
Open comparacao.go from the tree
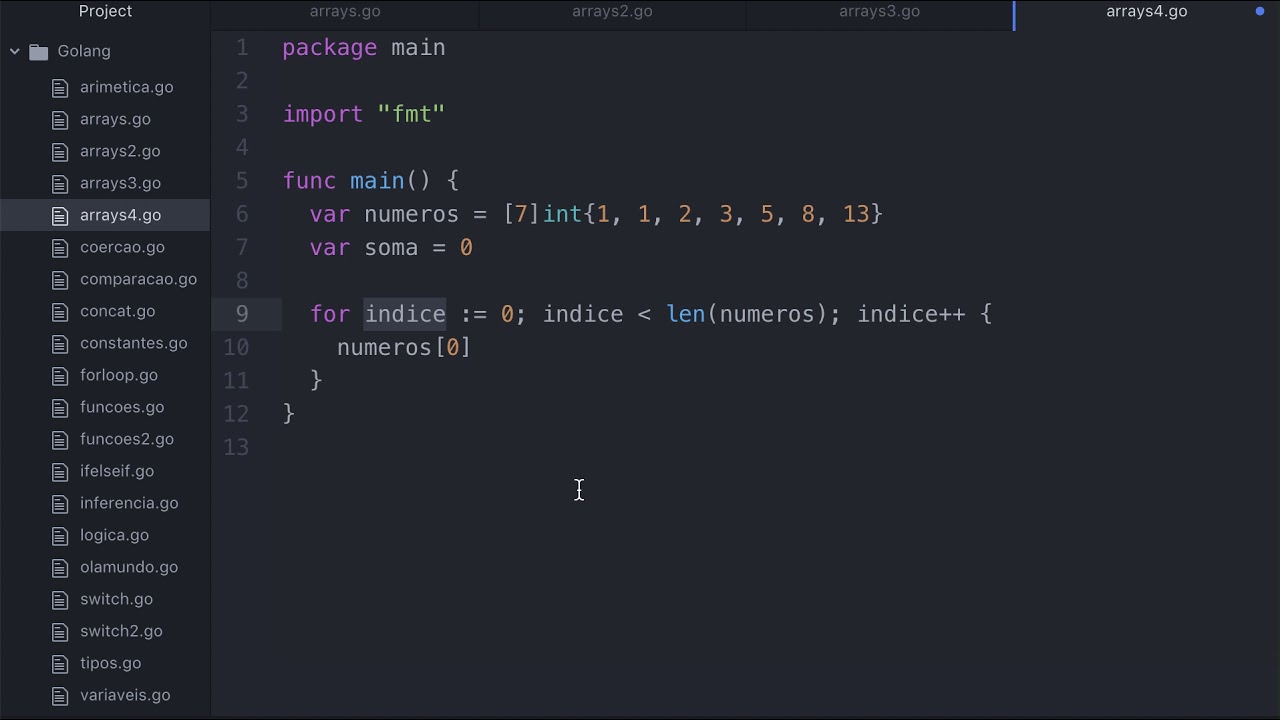[x=138, y=279]
